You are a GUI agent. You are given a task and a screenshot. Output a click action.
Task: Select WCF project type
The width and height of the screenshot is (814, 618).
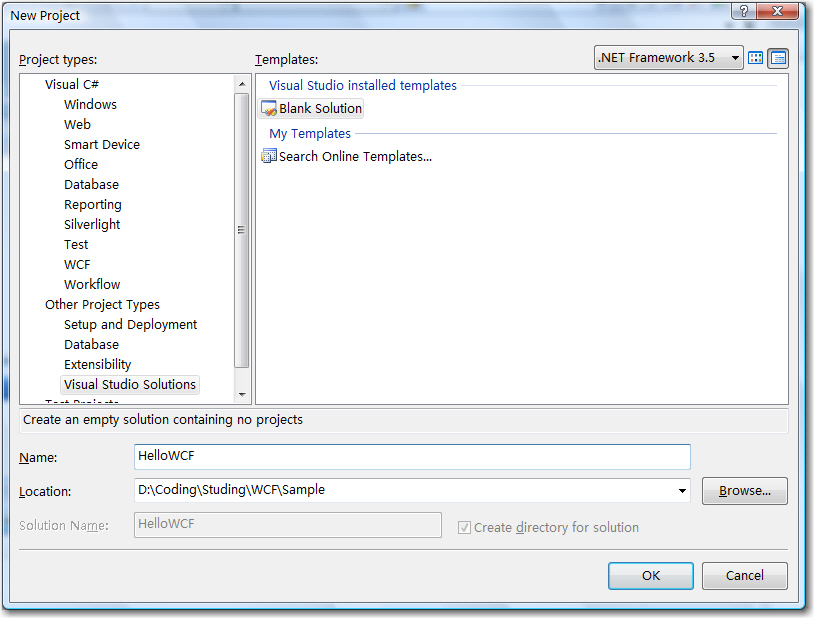77,264
